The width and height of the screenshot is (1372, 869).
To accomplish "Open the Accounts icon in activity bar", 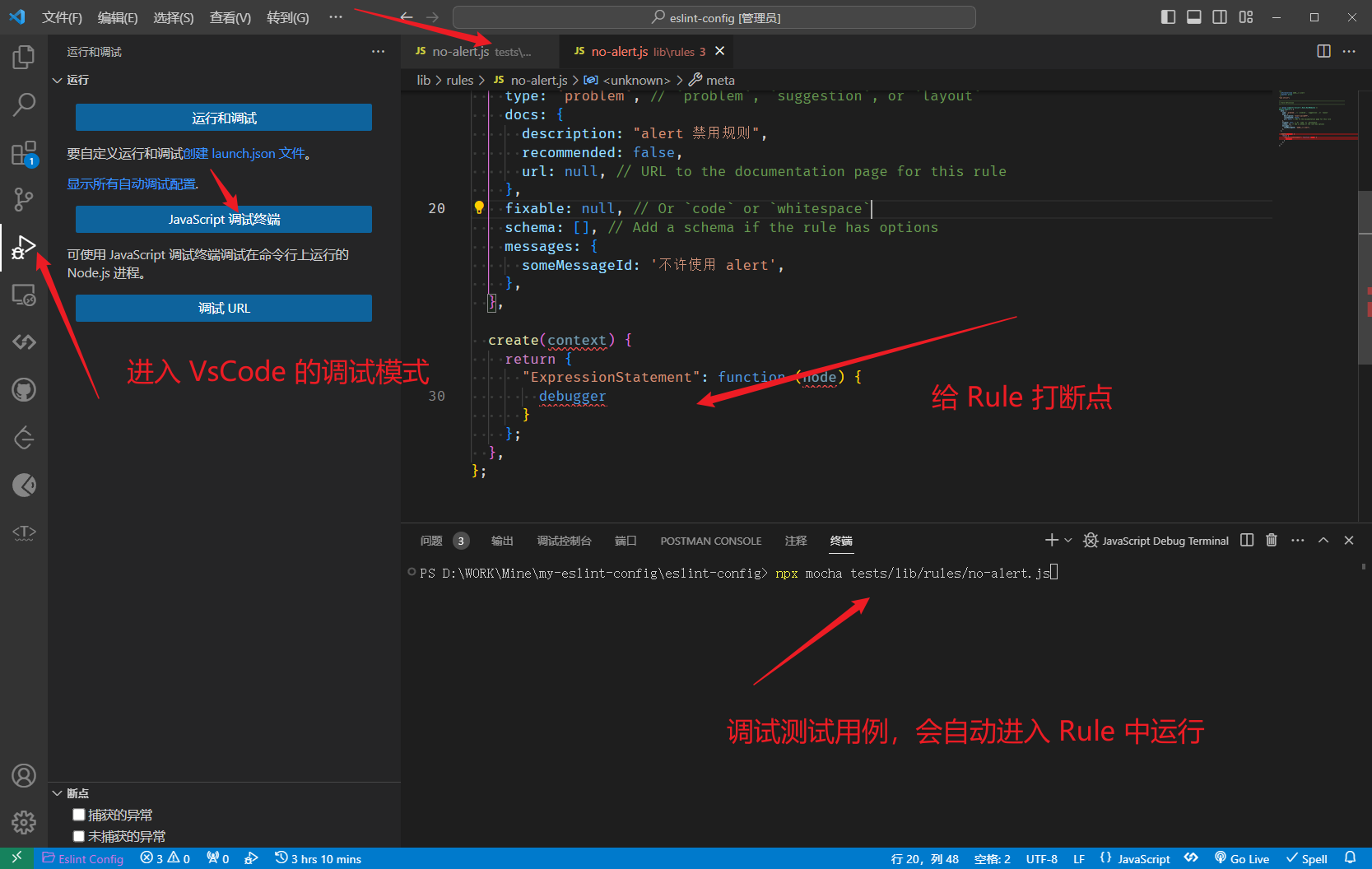I will 24,775.
